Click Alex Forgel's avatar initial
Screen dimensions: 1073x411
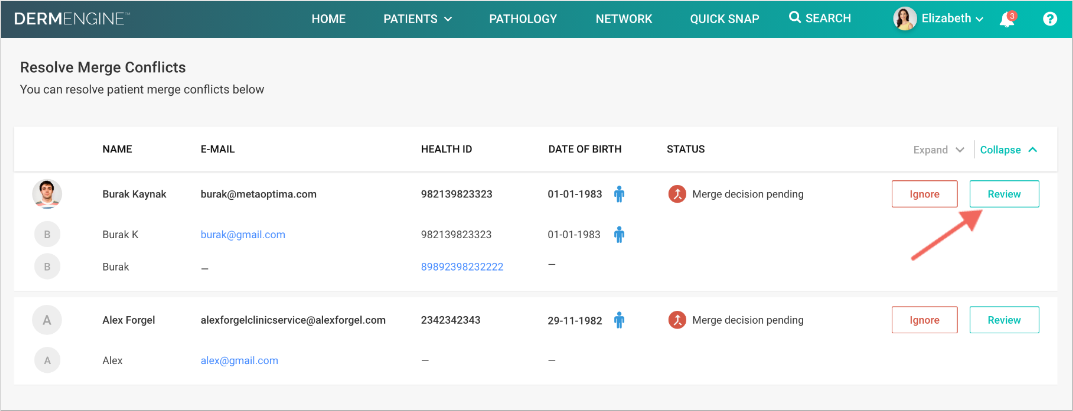(47, 320)
